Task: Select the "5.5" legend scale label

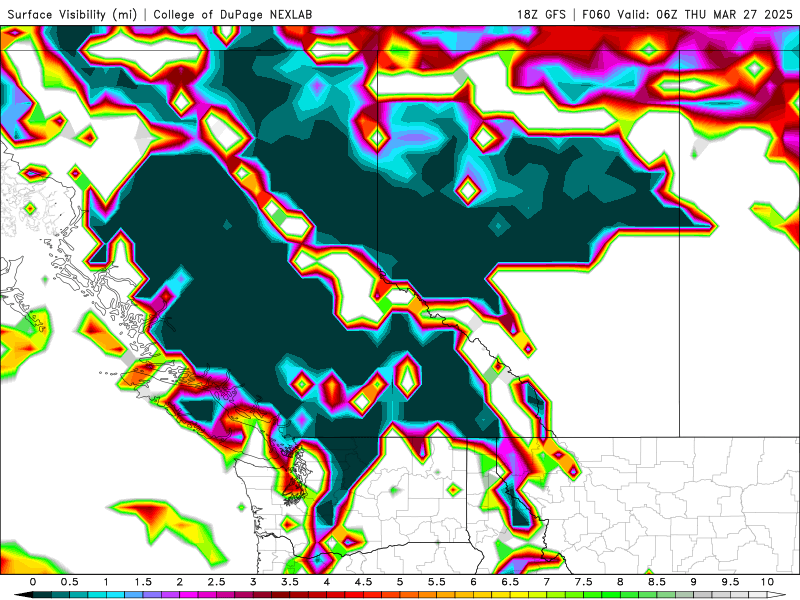Action: pos(437,582)
